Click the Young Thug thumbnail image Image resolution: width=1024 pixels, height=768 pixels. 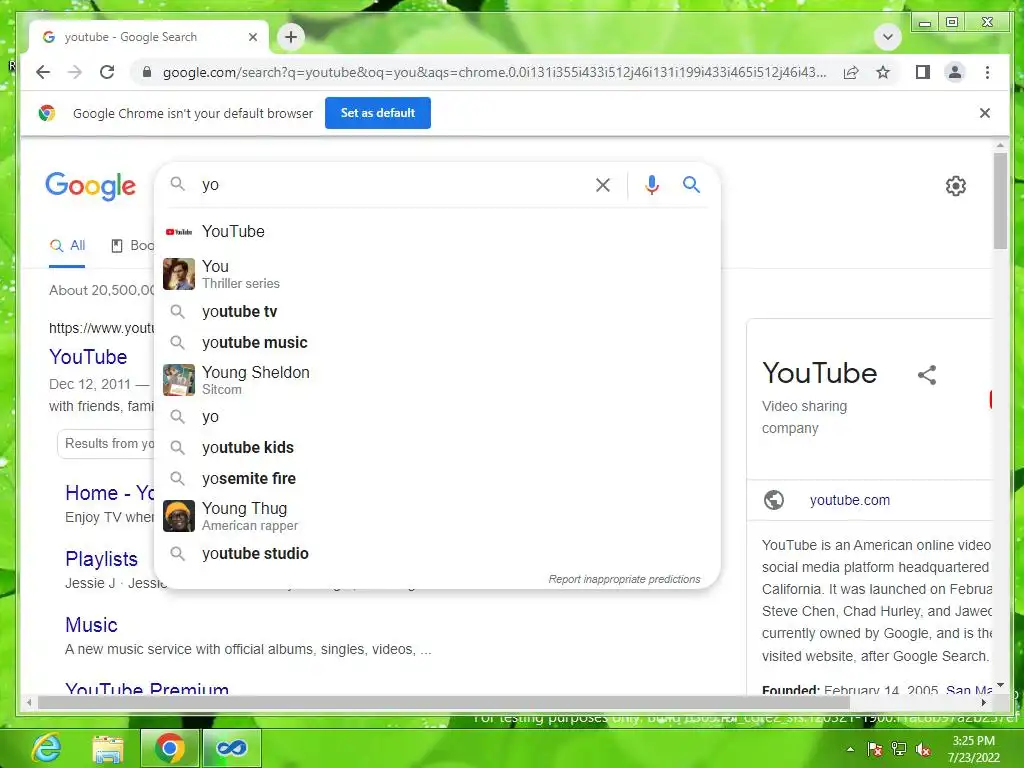[178, 516]
